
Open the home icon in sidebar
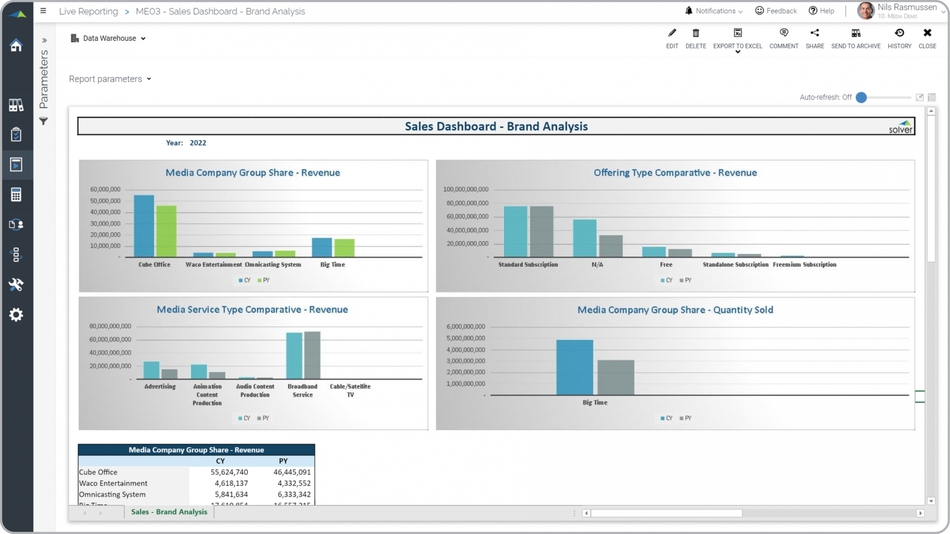(16, 46)
